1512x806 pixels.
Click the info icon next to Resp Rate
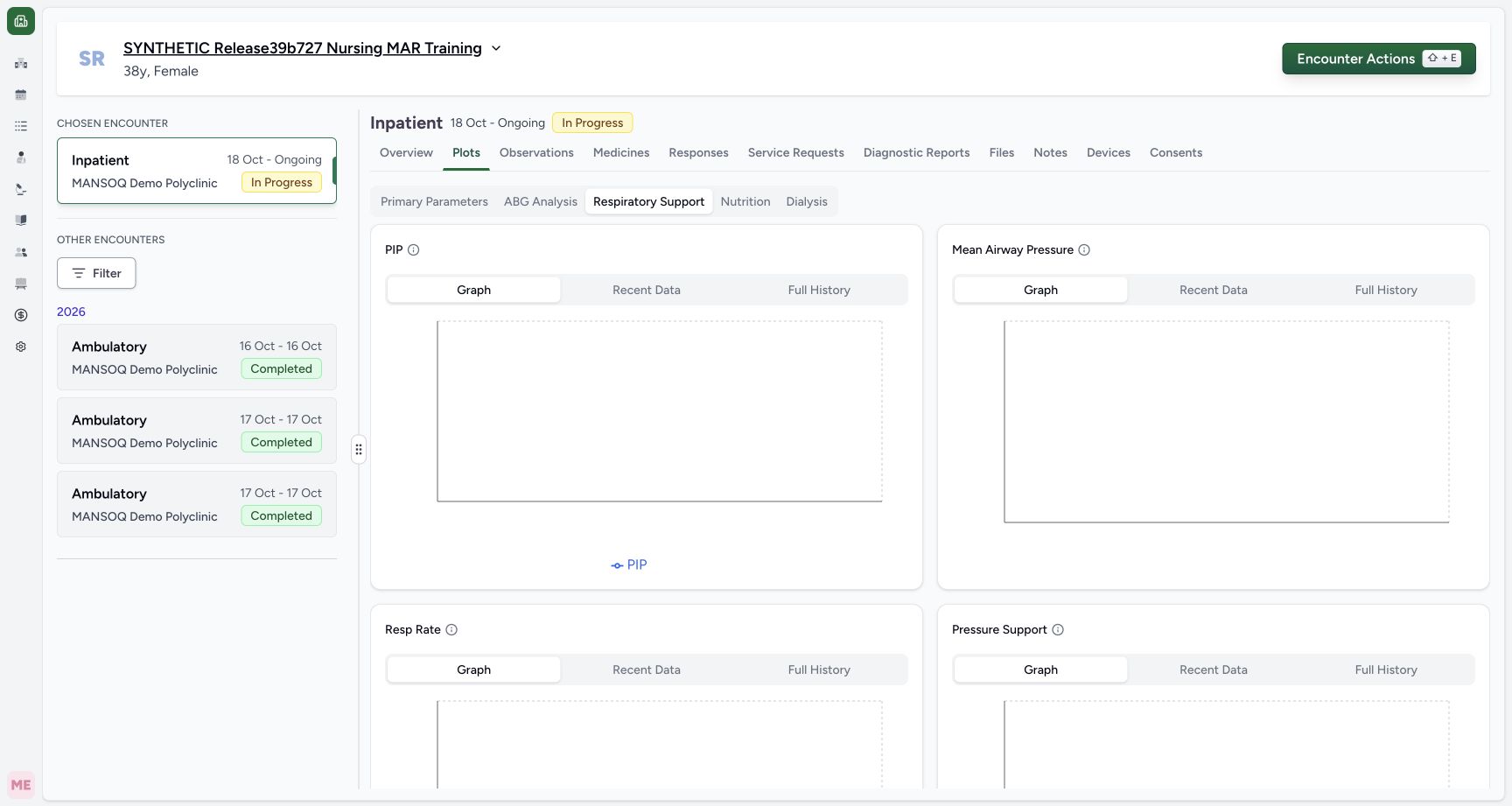click(x=451, y=629)
